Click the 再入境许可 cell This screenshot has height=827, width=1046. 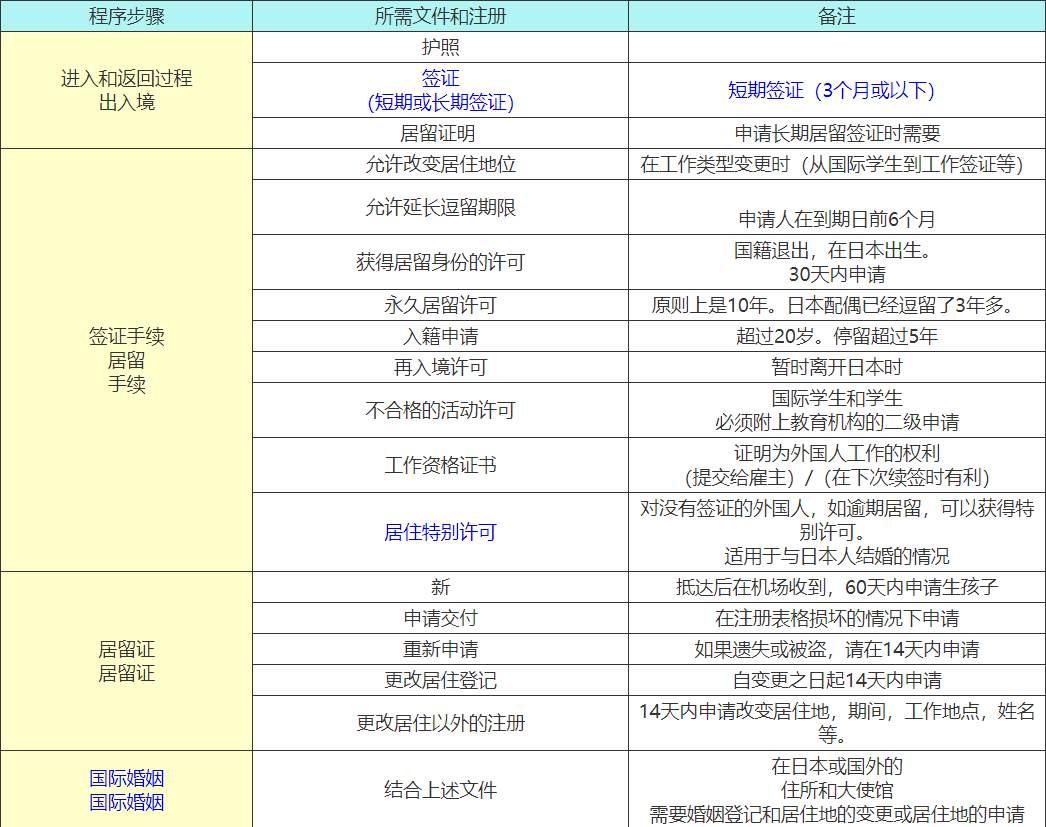pos(440,367)
